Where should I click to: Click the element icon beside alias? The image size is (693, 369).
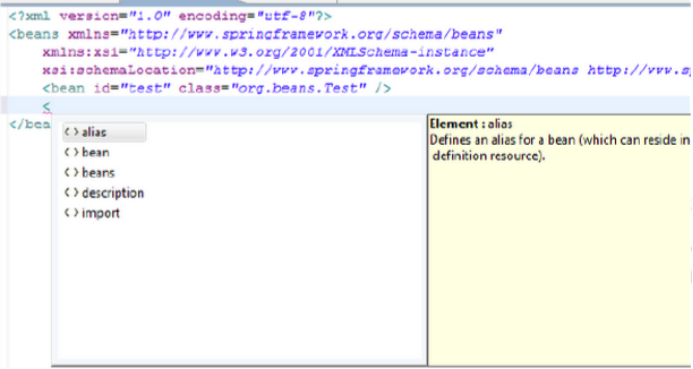71,132
